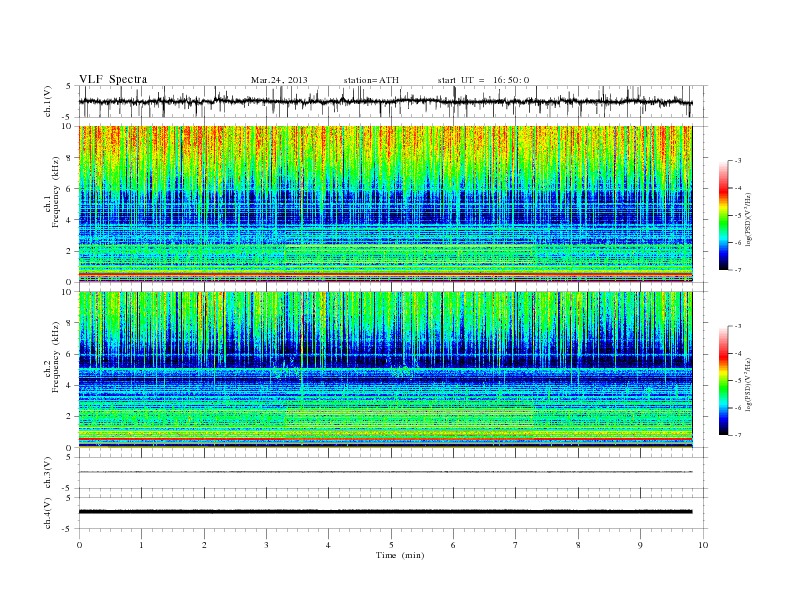Viewport: 792px width, 612px height.
Task: Click the "VLF Spectra" plot title
Action: 113,79
